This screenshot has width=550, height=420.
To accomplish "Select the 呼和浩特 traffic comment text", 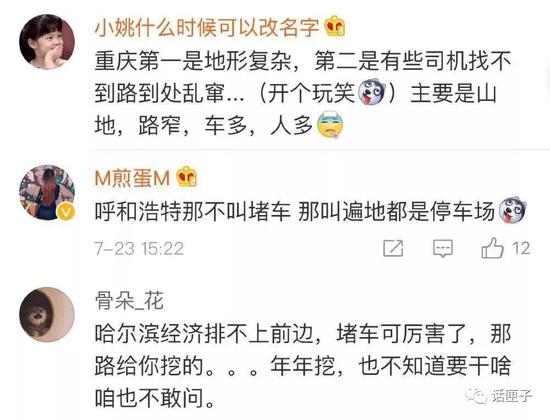I will [295, 211].
